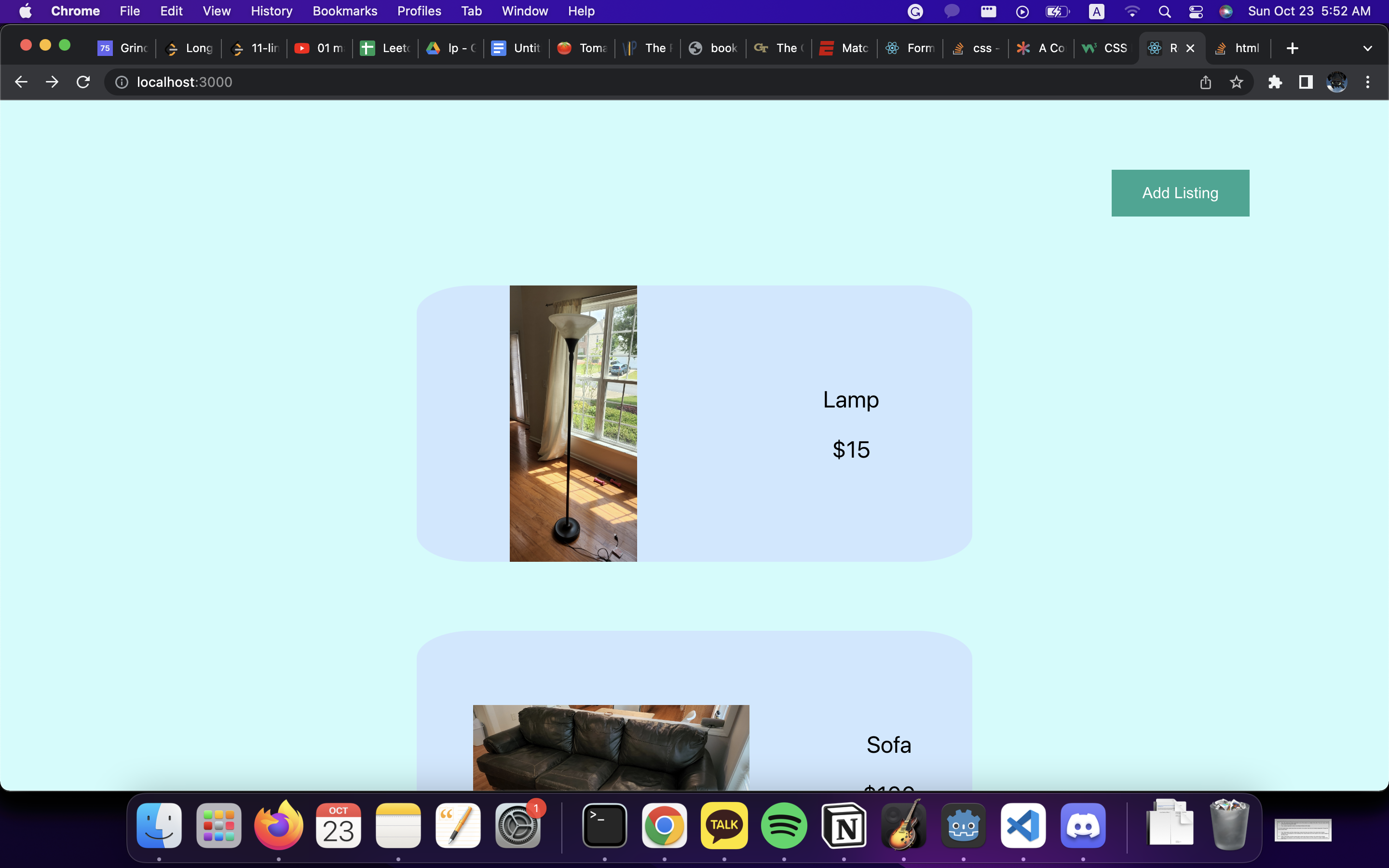Open the History menu
This screenshot has width=1389, height=868.
tap(271, 11)
